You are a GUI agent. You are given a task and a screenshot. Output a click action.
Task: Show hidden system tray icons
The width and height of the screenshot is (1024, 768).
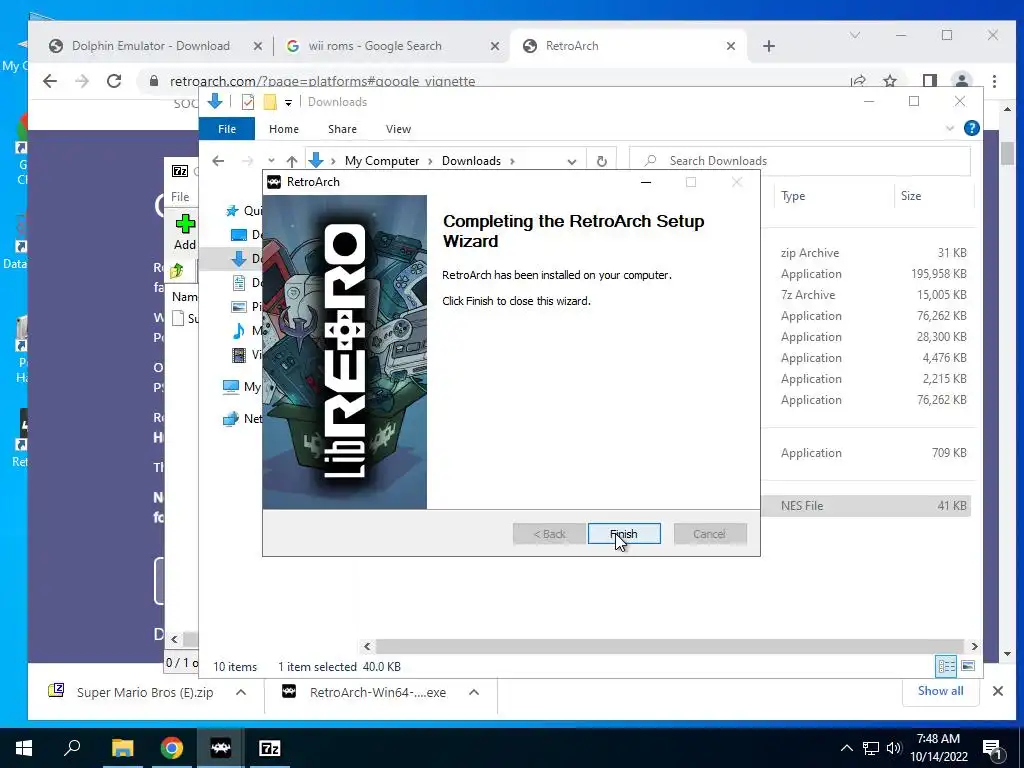click(x=846, y=748)
